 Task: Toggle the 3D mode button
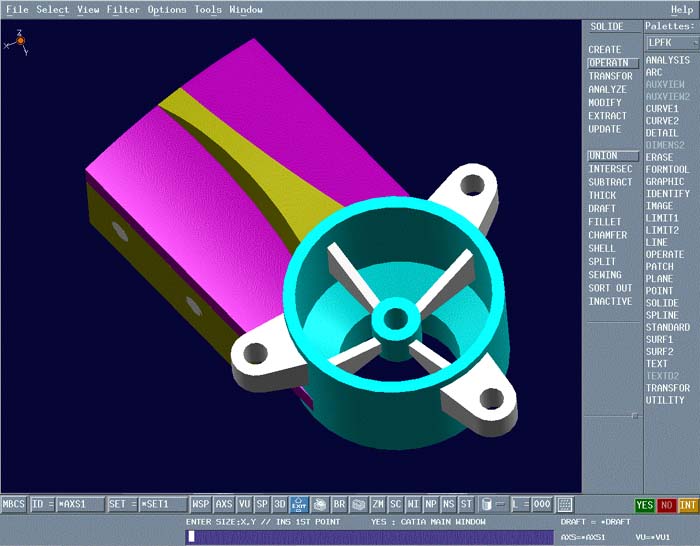coord(280,505)
